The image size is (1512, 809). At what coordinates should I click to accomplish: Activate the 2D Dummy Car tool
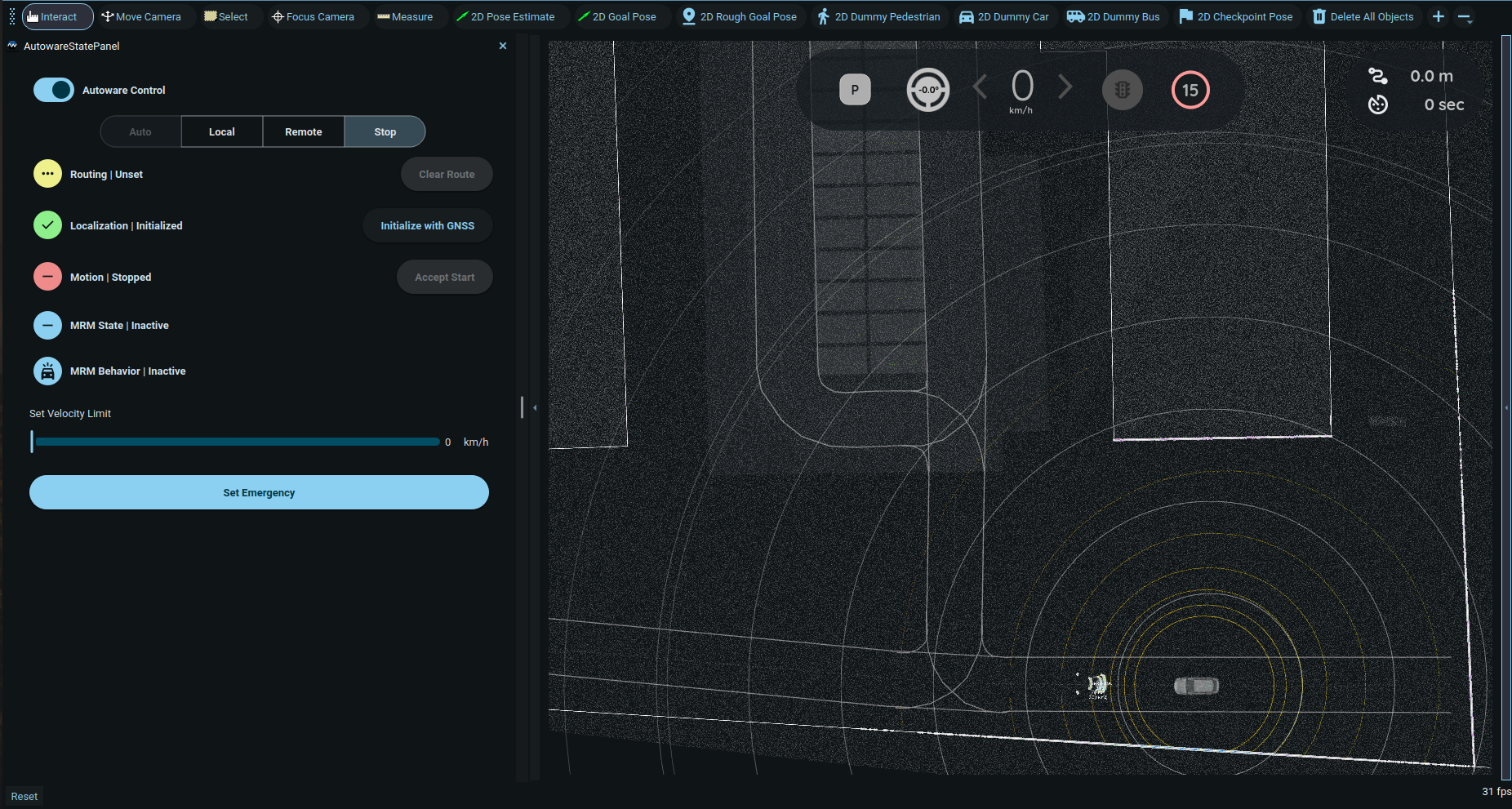(1003, 16)
